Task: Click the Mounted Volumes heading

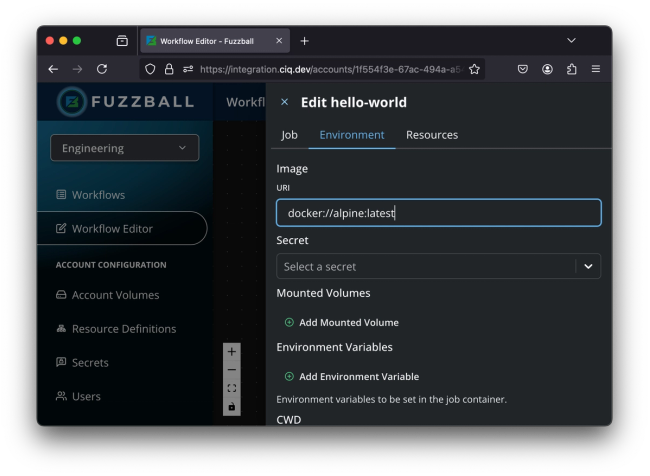Action: (323, 293)
